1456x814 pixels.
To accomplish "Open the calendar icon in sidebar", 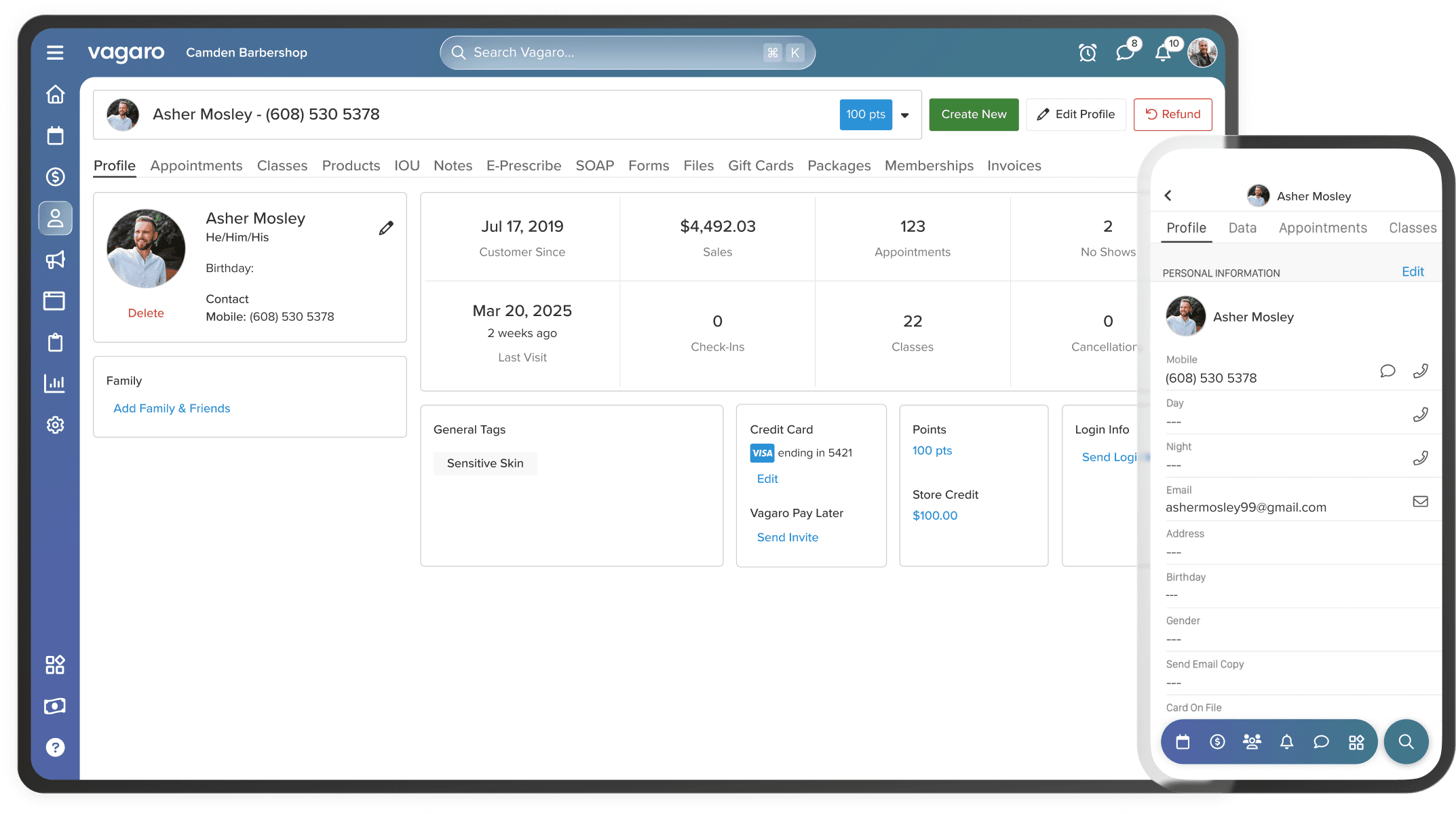I will (x=55, y=136).
